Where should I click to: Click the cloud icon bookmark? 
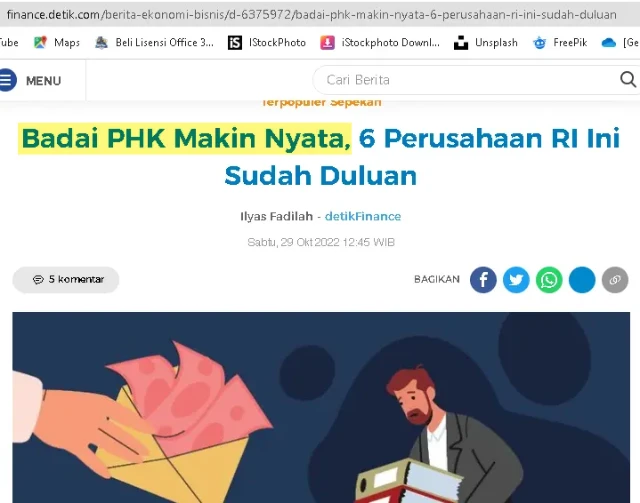click(x=609, y=42)
